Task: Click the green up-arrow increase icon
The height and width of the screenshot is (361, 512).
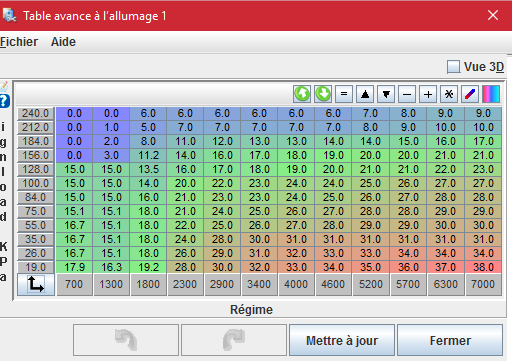Action: (x=302, y=94)
